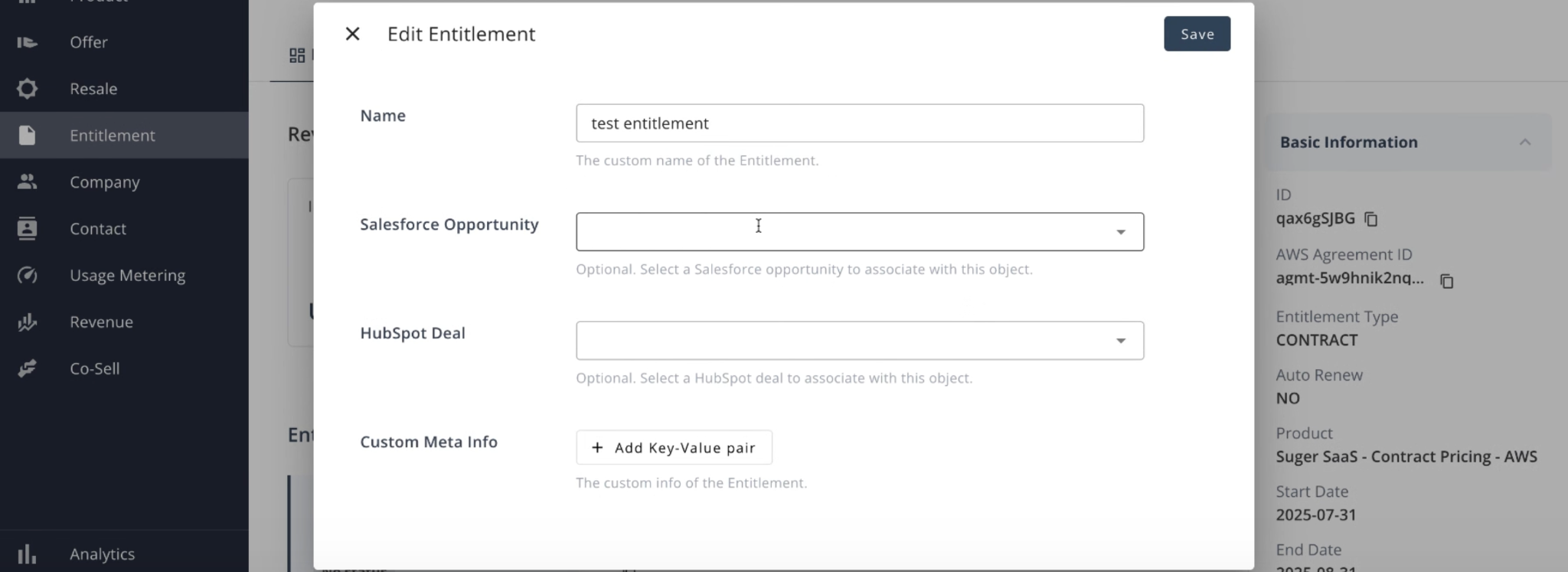Copy the AWS Agreement ID

click(1446, 281)
